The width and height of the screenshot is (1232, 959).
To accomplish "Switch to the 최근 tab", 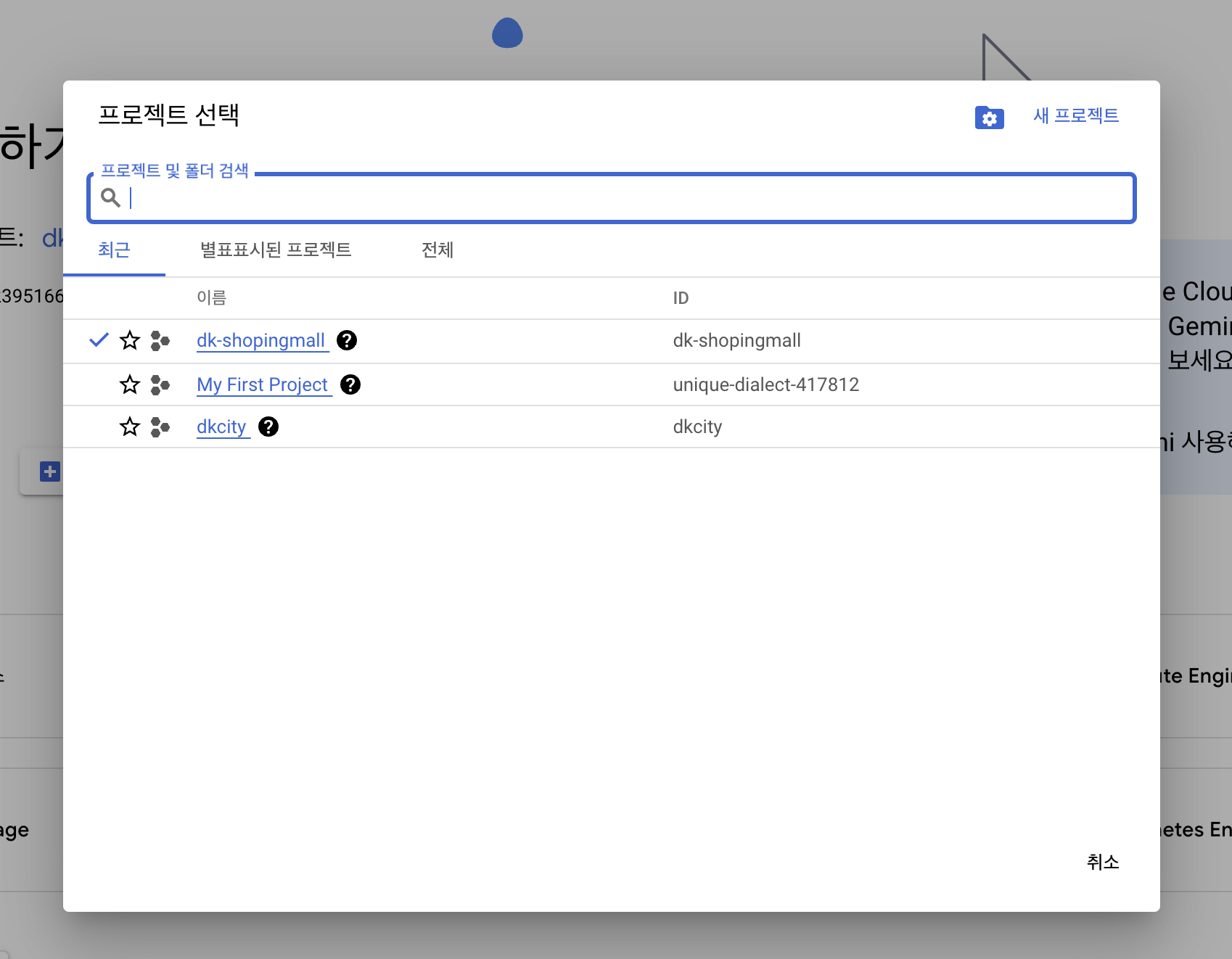I will click(x=114, y=250).
